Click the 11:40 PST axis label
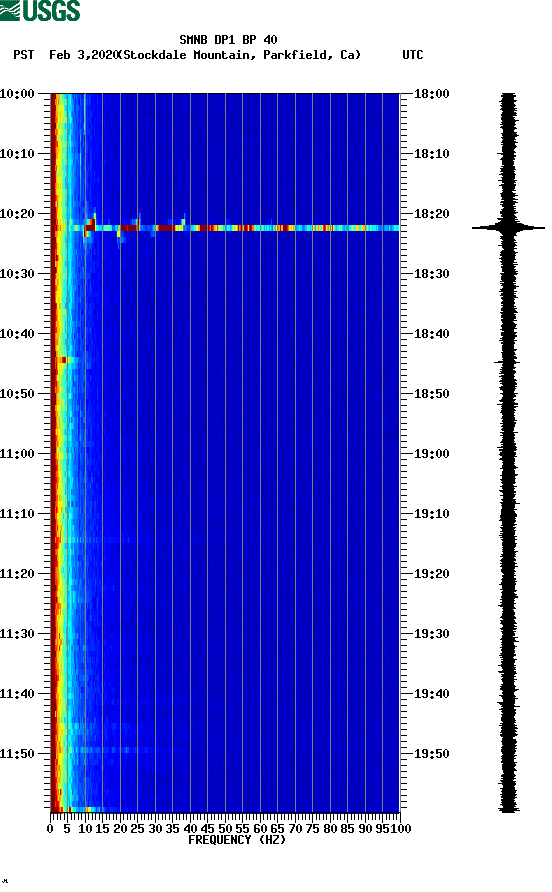 coord(17,694)
